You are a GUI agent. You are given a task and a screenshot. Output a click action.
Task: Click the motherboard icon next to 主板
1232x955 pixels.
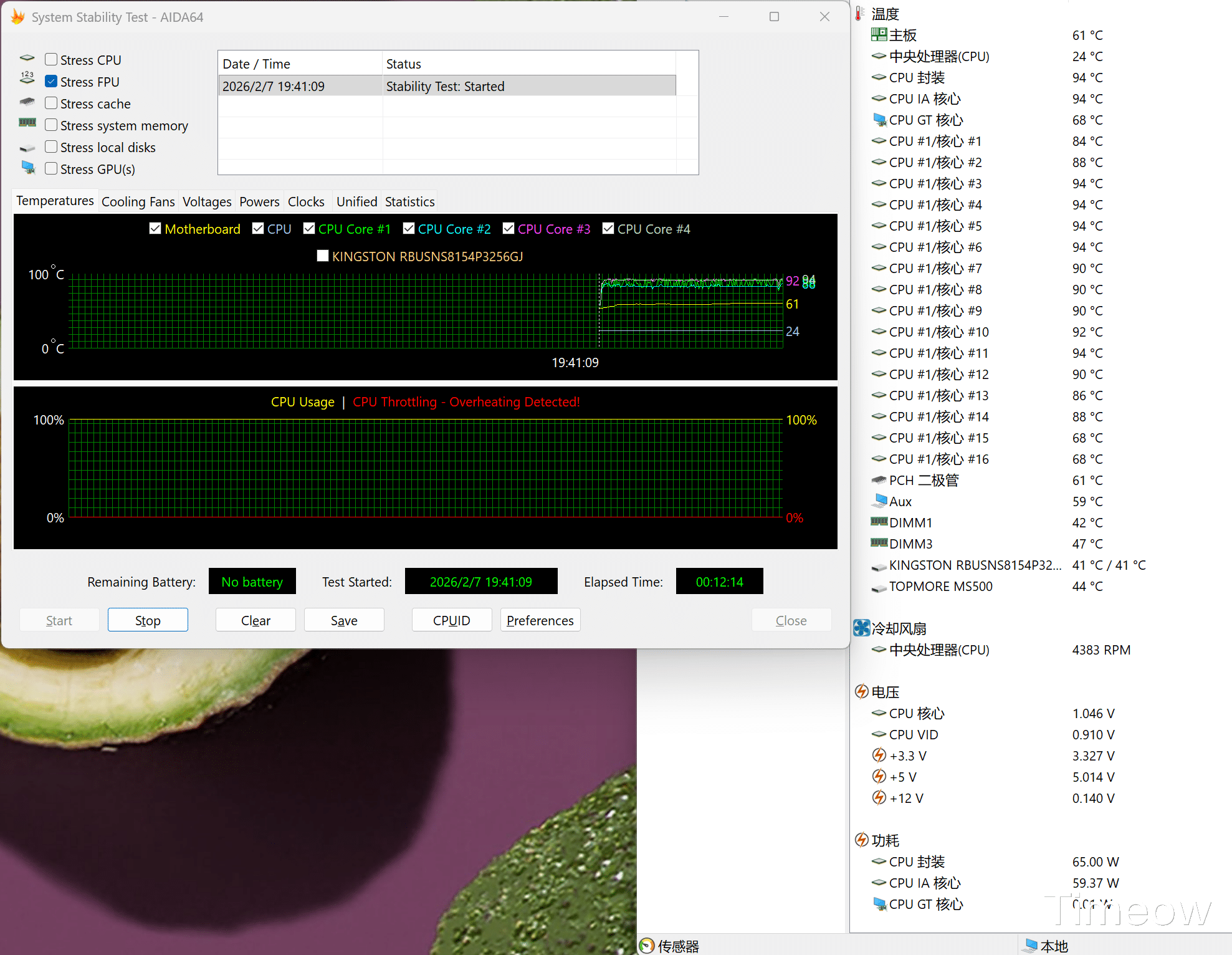pyautogui.click(x=879, y=35)
